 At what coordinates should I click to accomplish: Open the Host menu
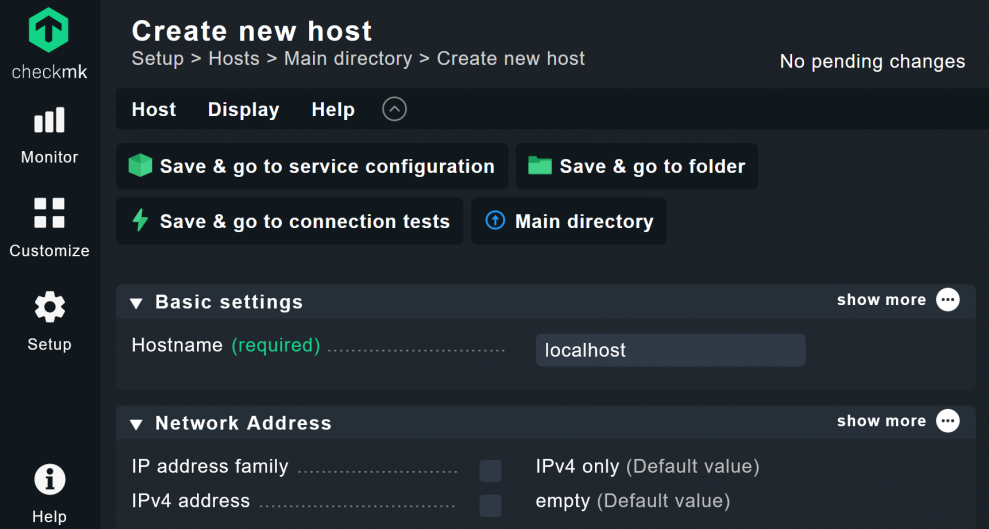(x=154, y=110)
